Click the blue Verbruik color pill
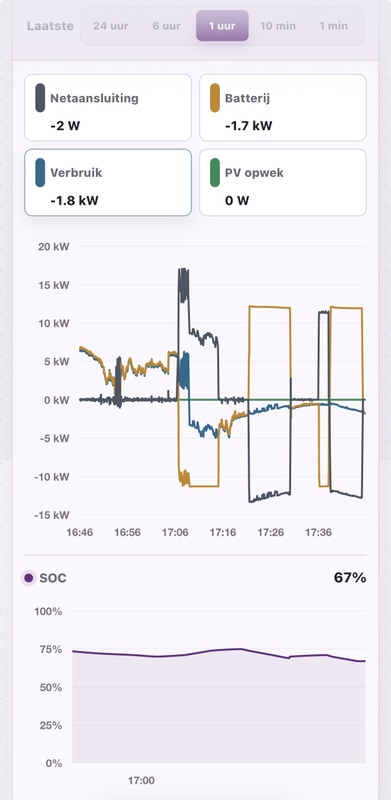Screen dimensions: 391x800 point(40,173)
